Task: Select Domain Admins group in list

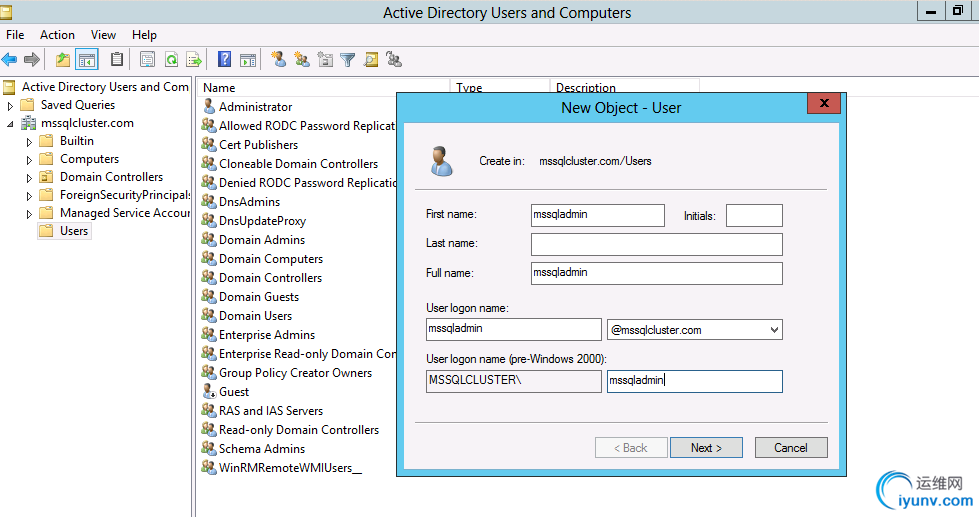Action: coord(262,240)
